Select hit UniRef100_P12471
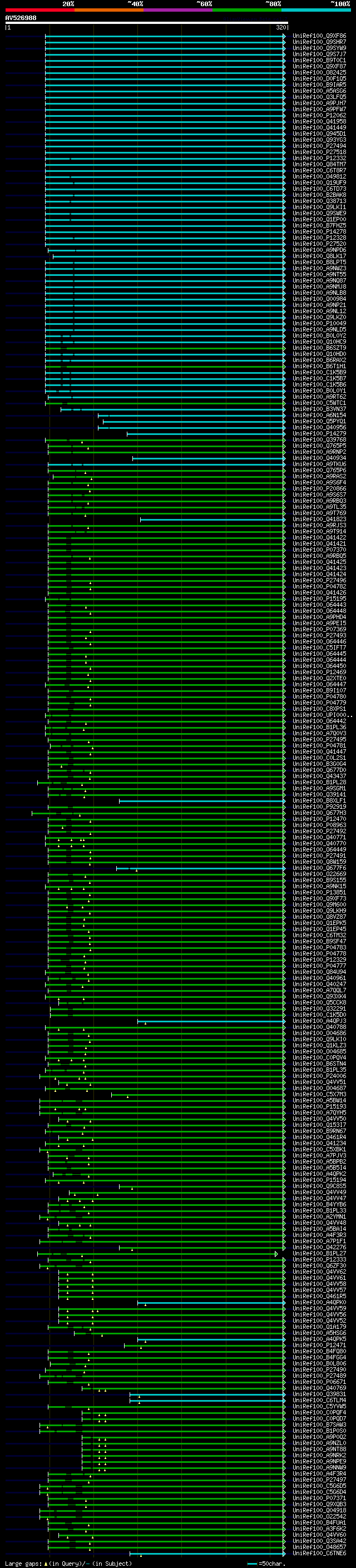The height and width of the screenshot is (1568, 356). click(x=319, y=1345)
